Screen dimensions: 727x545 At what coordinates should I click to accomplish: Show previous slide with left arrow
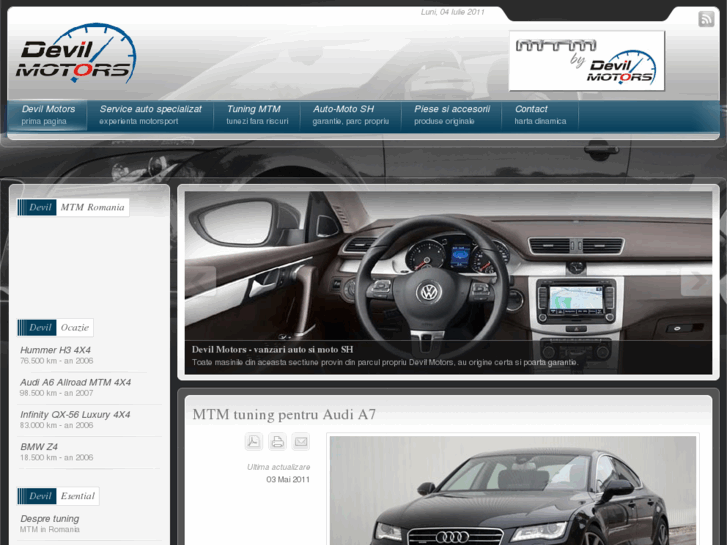tap(201, 281)
